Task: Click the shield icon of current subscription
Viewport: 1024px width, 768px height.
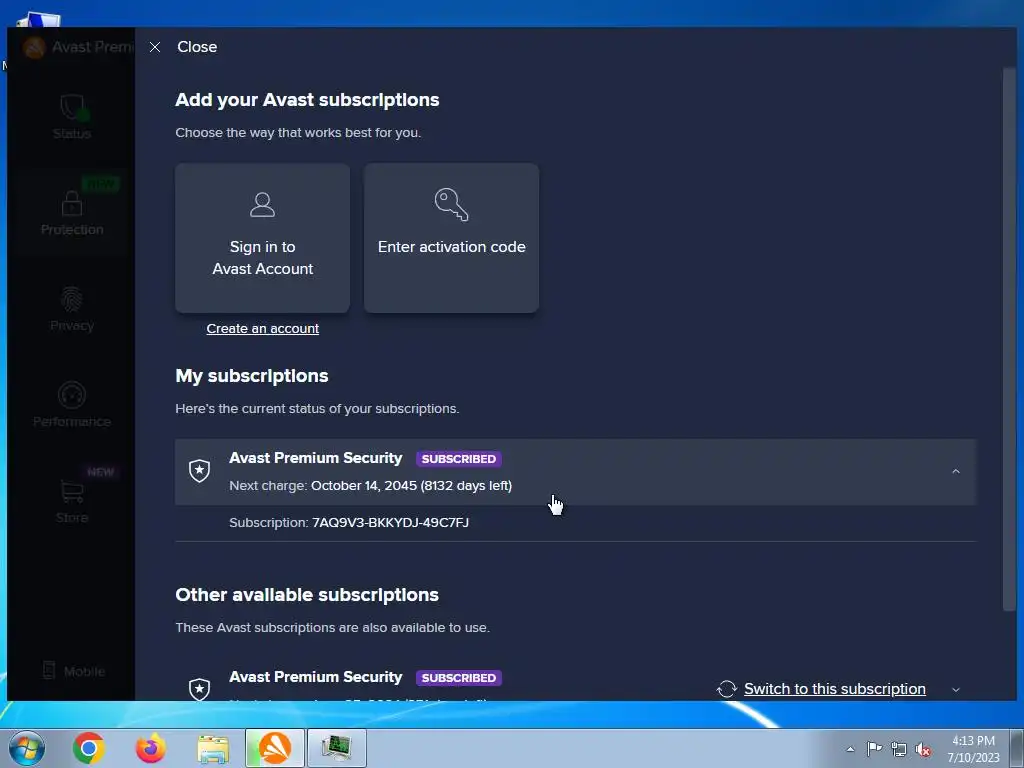Action: click(x=199, y=471)
